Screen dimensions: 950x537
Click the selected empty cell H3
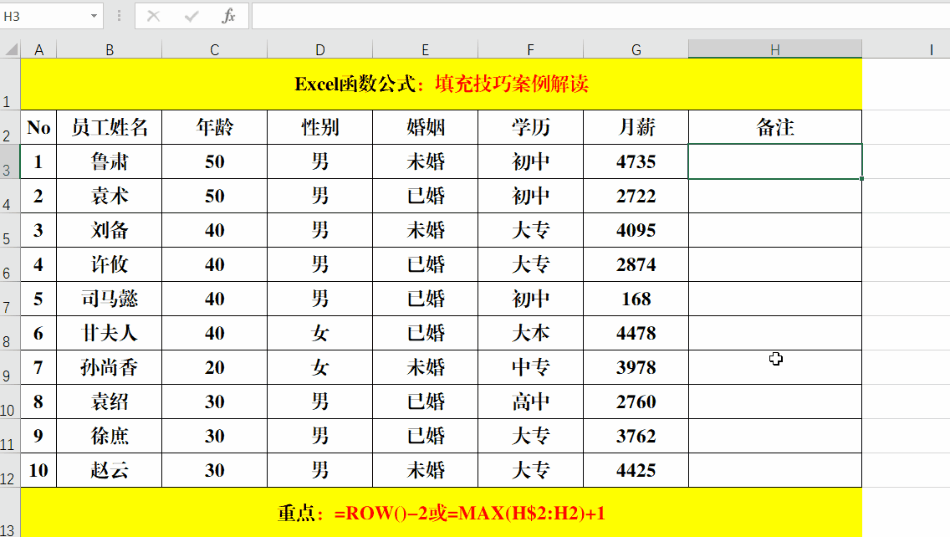775,161
